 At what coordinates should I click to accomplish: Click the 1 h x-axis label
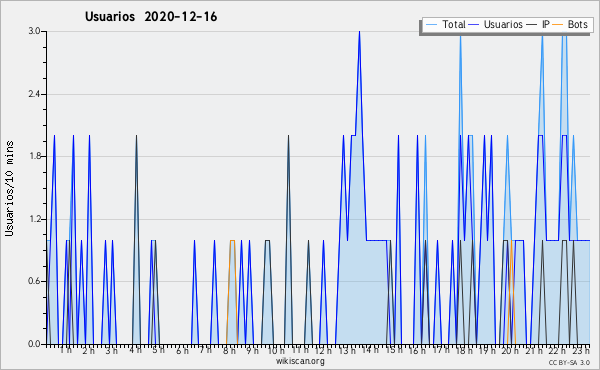click(65, 350)
